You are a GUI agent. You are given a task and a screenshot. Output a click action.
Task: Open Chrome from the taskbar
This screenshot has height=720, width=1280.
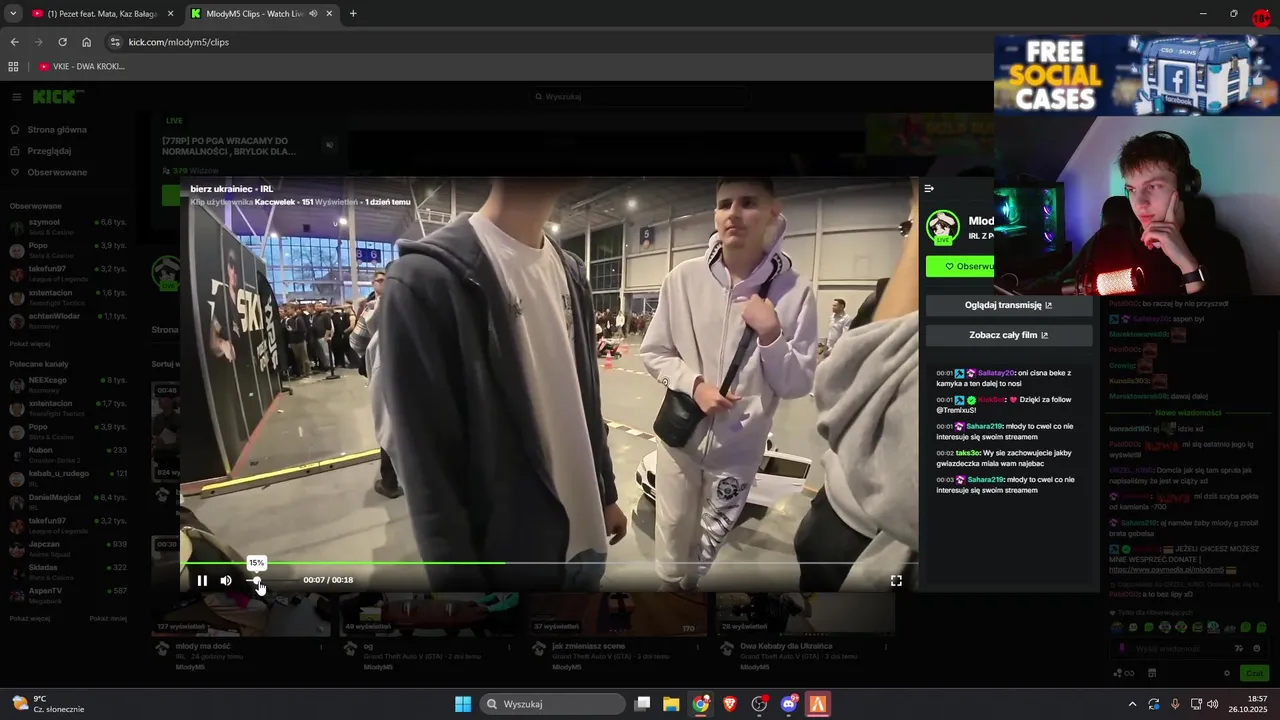(701, 704)
